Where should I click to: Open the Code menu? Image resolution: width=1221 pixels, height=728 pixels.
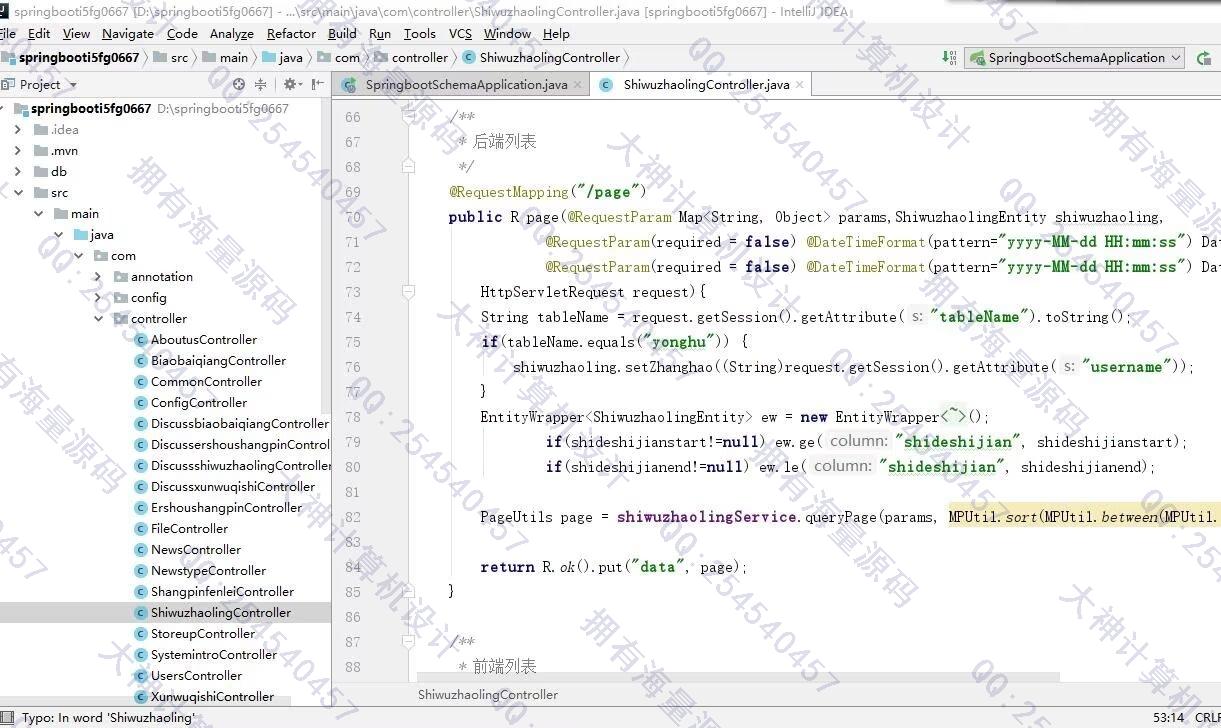(182, 33)
